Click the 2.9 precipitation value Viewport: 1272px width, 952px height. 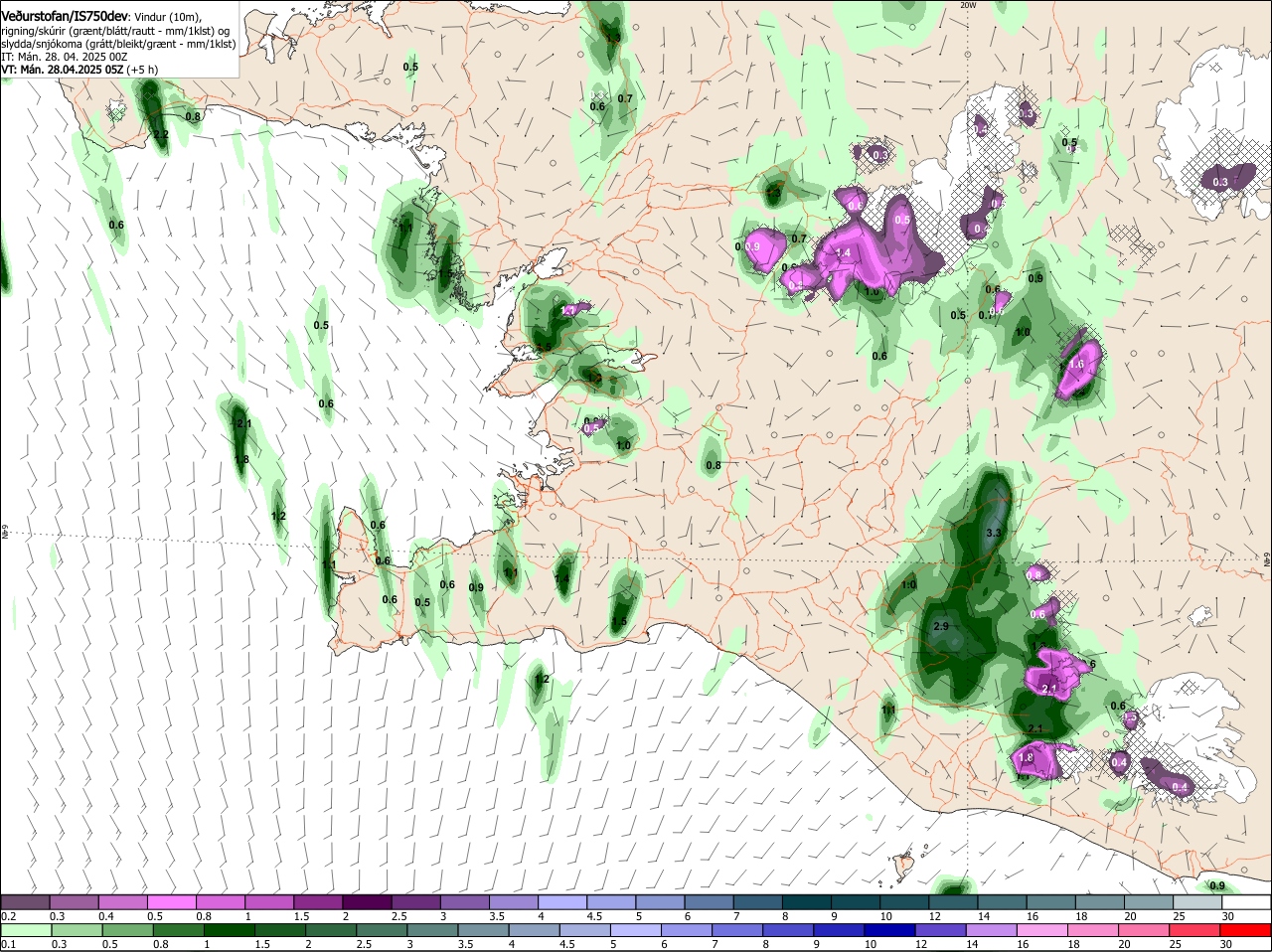(x=943, y=626)
